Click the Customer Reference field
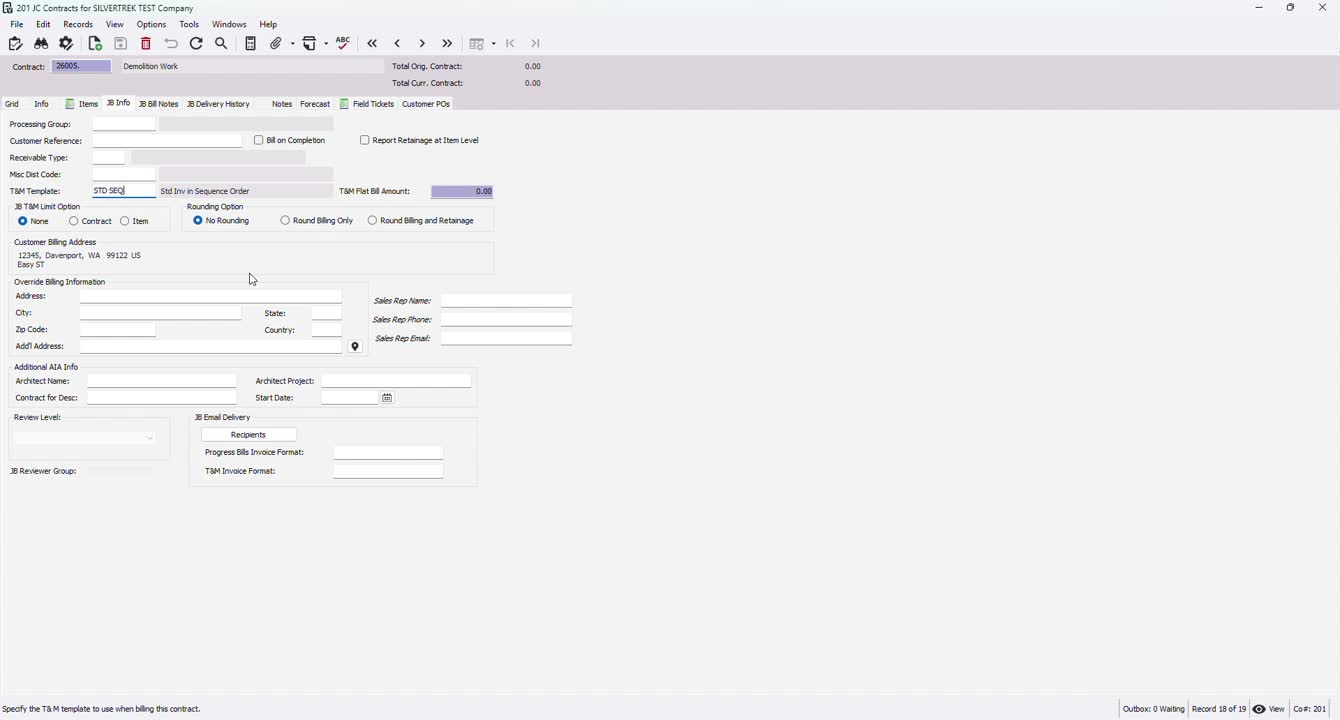The height and width of the screenshot is (720, 1340). 167,141
